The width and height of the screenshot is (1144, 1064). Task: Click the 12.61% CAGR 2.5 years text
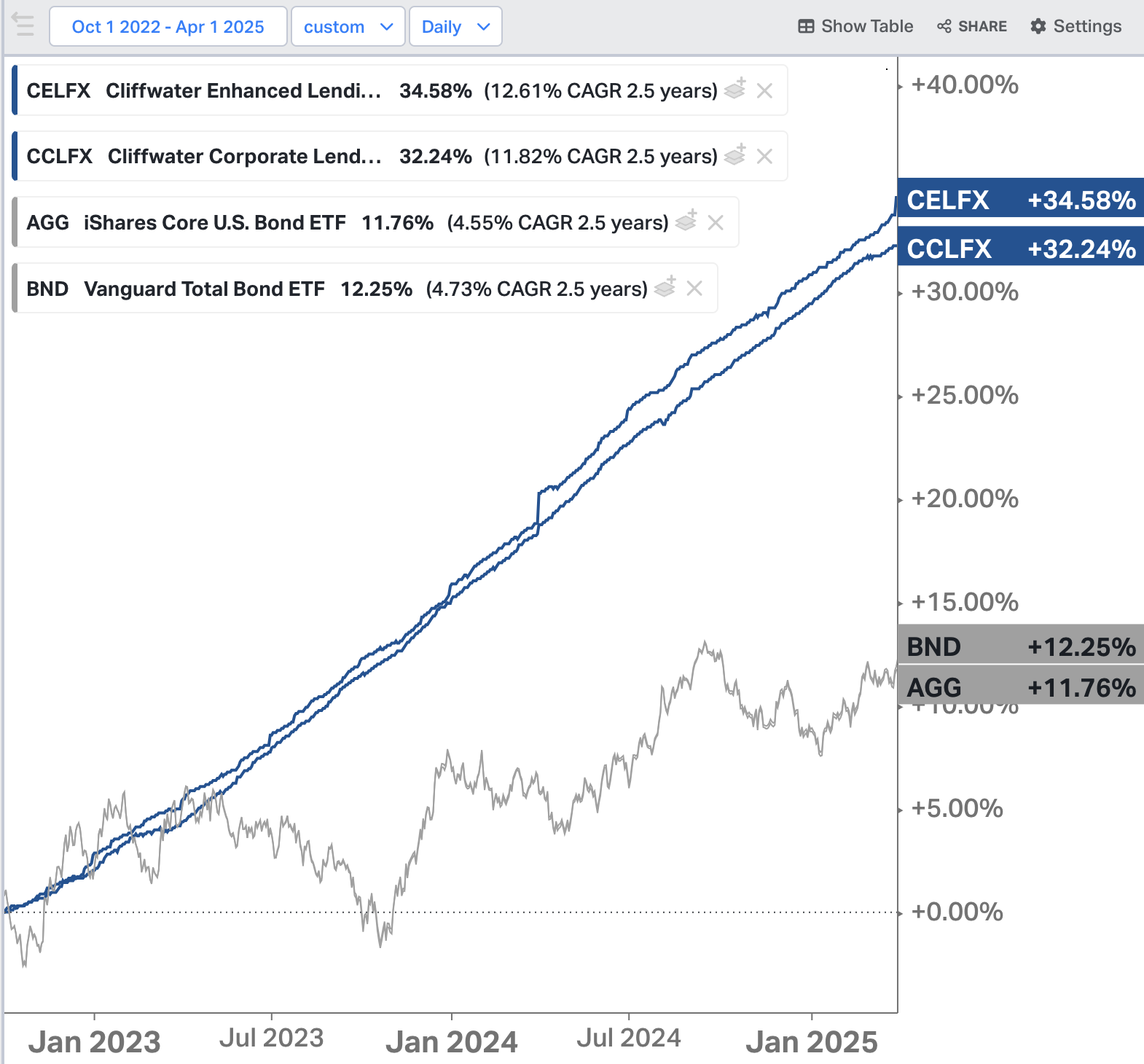[601, 90]
